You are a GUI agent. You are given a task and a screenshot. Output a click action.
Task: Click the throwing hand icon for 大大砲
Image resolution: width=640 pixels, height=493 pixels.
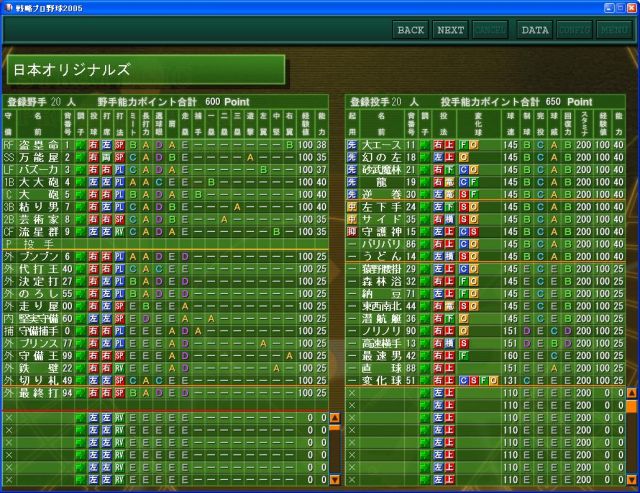[x=93, y=182]
